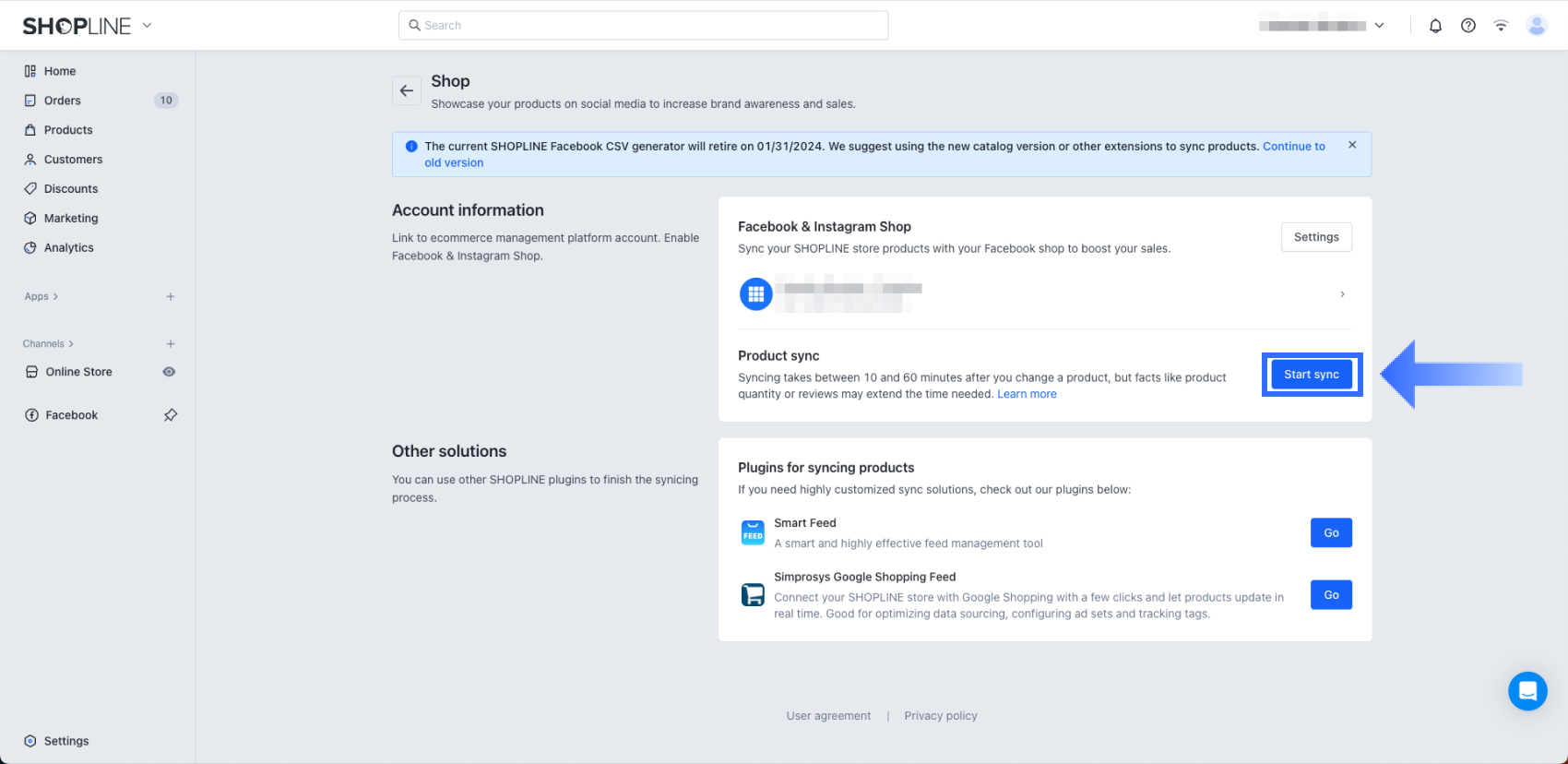The height and width of the screenshot is (764, 1568).
Task: Open the live chat bubble
Action: tap(1527, 691)
